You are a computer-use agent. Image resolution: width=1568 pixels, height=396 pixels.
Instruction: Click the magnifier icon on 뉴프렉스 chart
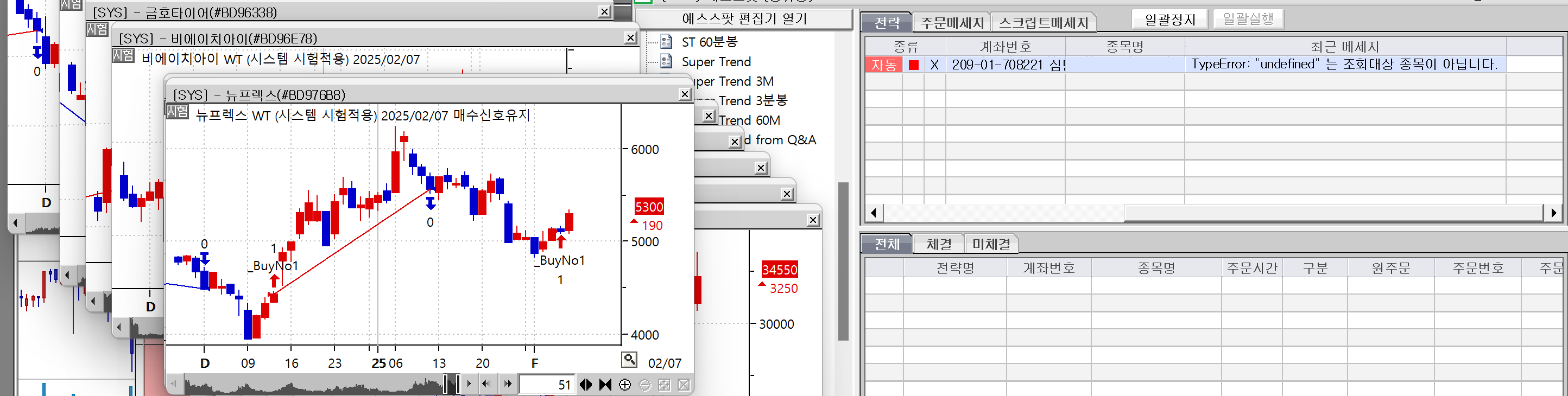click(629, 360)
